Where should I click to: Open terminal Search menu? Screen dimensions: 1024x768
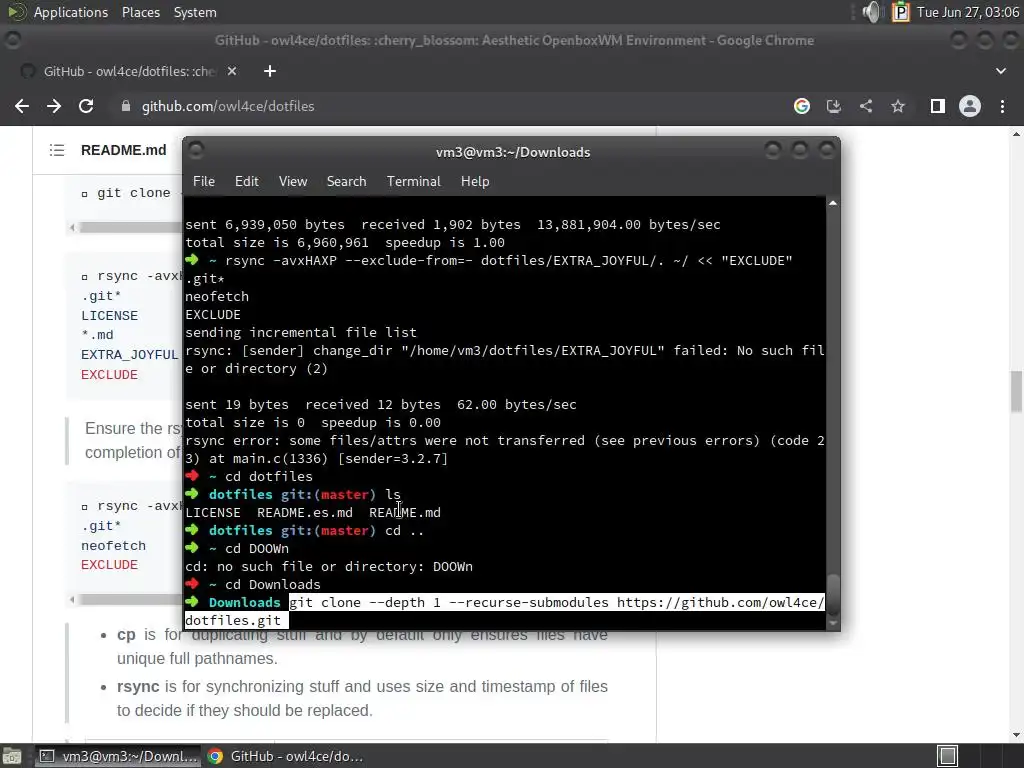346,182
